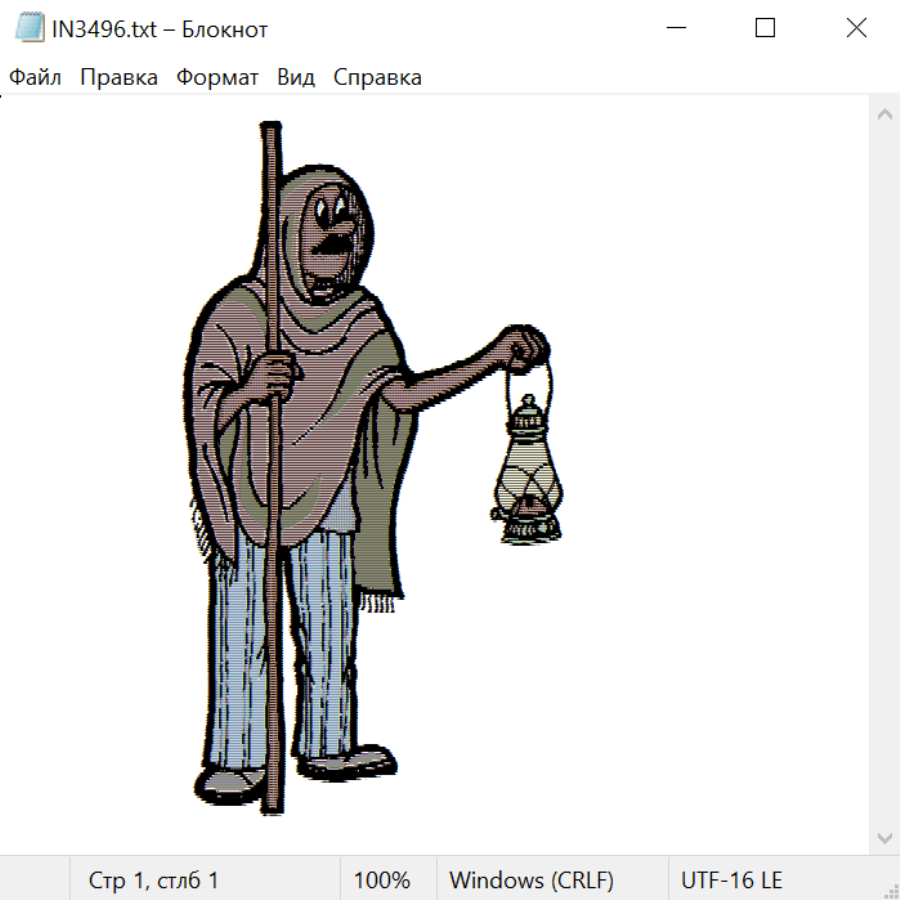Viewport: 900px width, 900px height.
Task: Click the scroll up arrow
Action: [x=884, y=115]
